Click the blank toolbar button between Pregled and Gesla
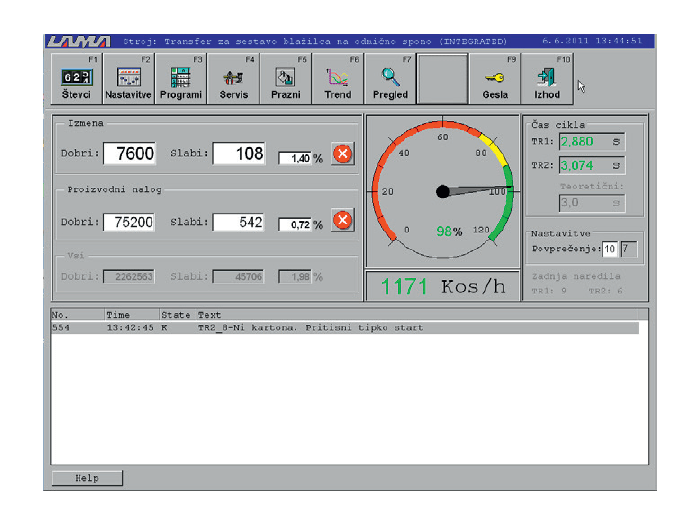700x525 pixels. 442,79
